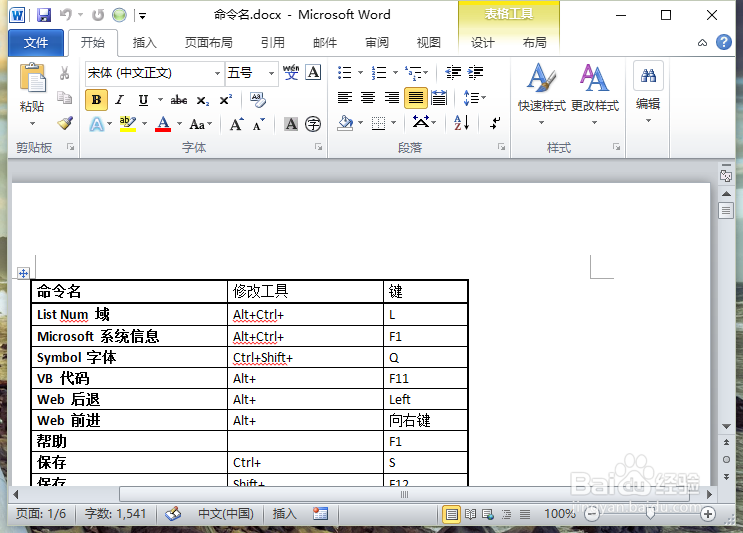Open the font name dropdown 宋体
The image size is (743, 533).
click(217, 73)
